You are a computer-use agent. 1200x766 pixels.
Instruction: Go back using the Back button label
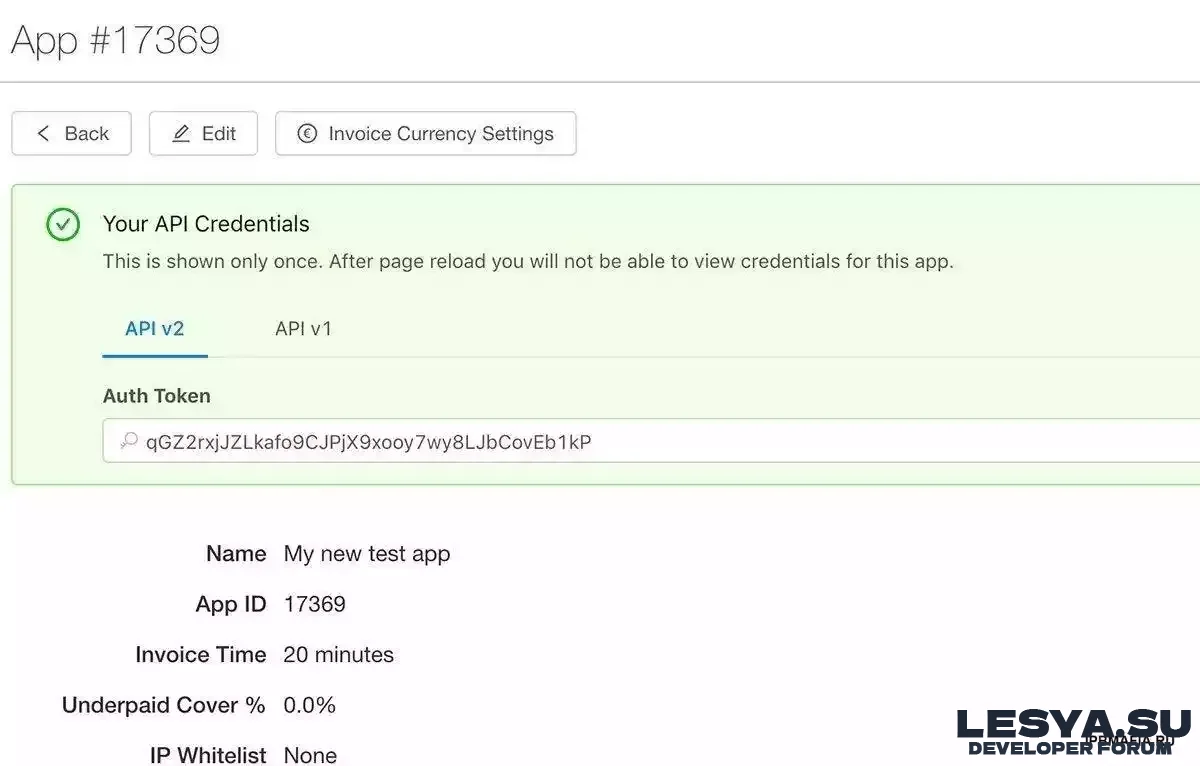point(87,134)
